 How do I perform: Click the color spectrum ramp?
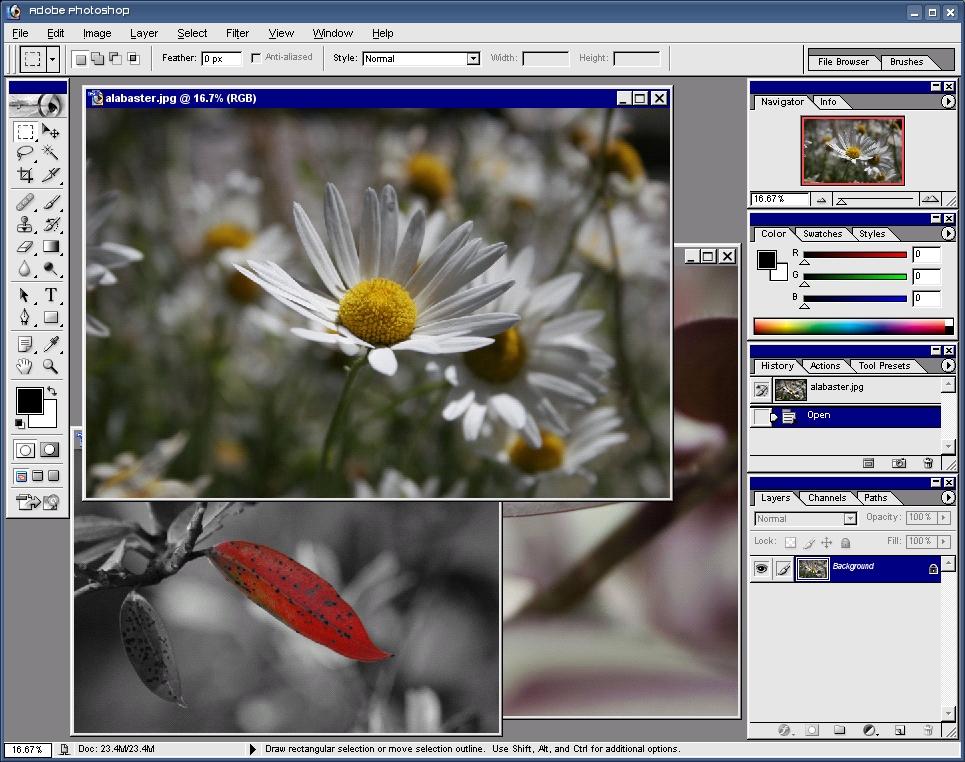(x=848, y=326)
